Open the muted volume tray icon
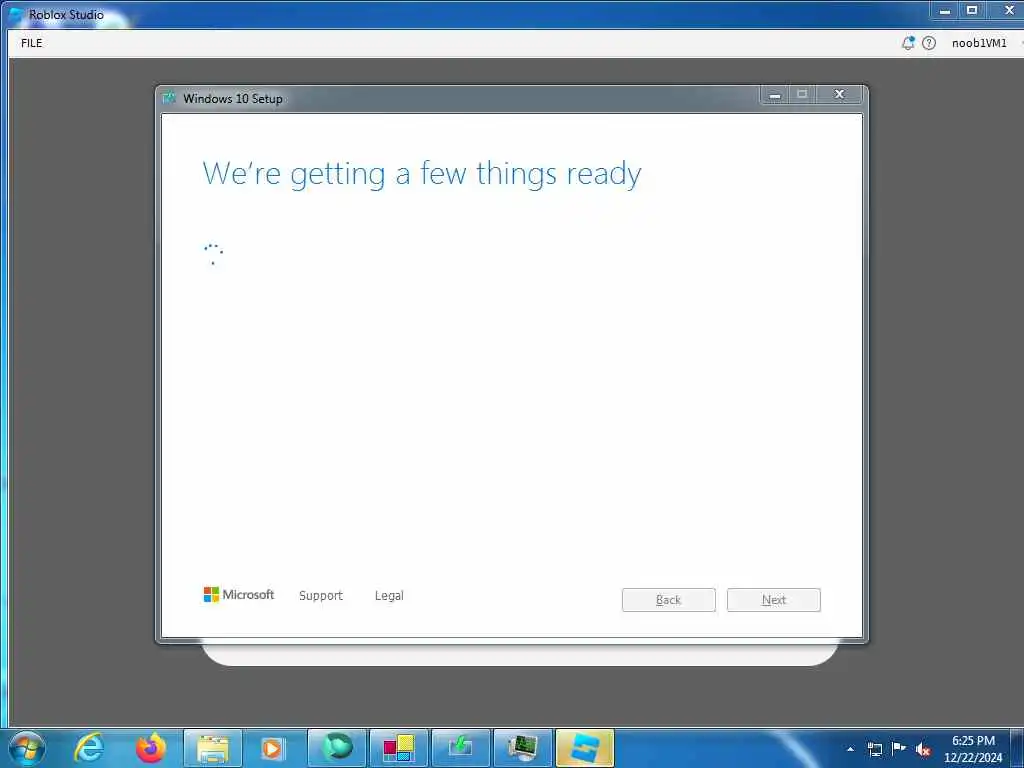1024x768 pixels. 923,749
